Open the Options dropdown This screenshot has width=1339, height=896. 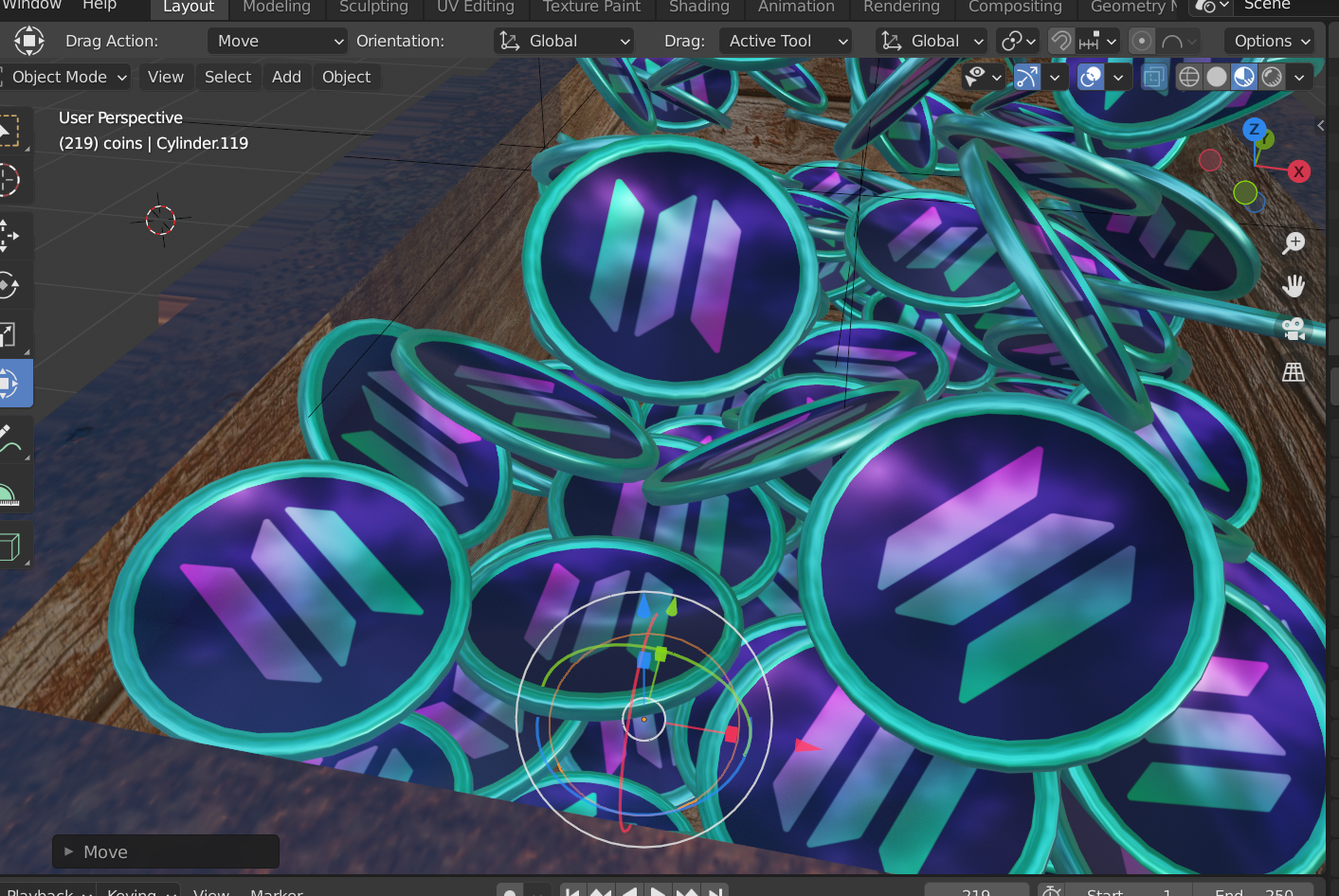pyautogui.click(x=1270, y=41)
